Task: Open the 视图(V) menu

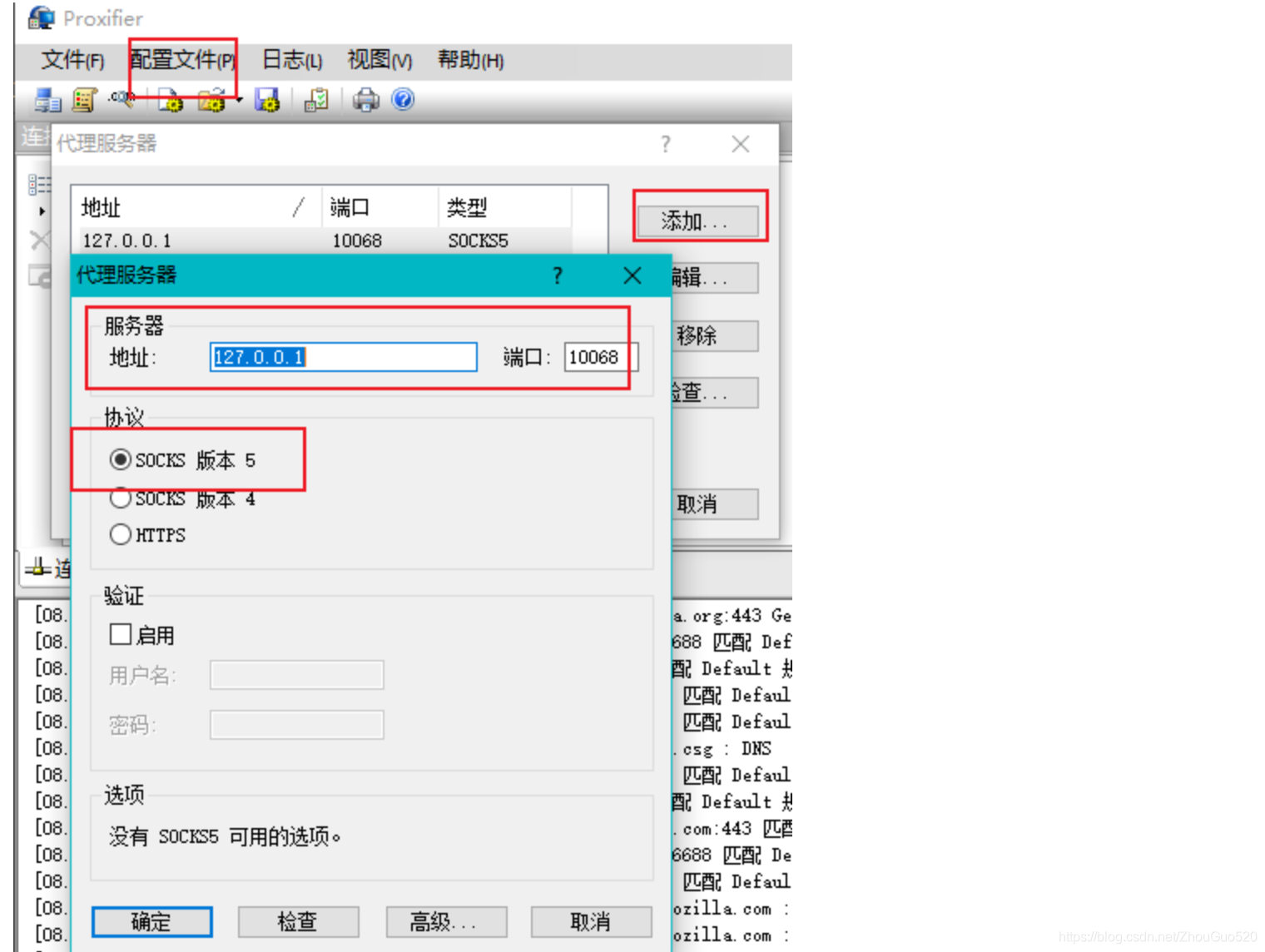Action: 379,61
